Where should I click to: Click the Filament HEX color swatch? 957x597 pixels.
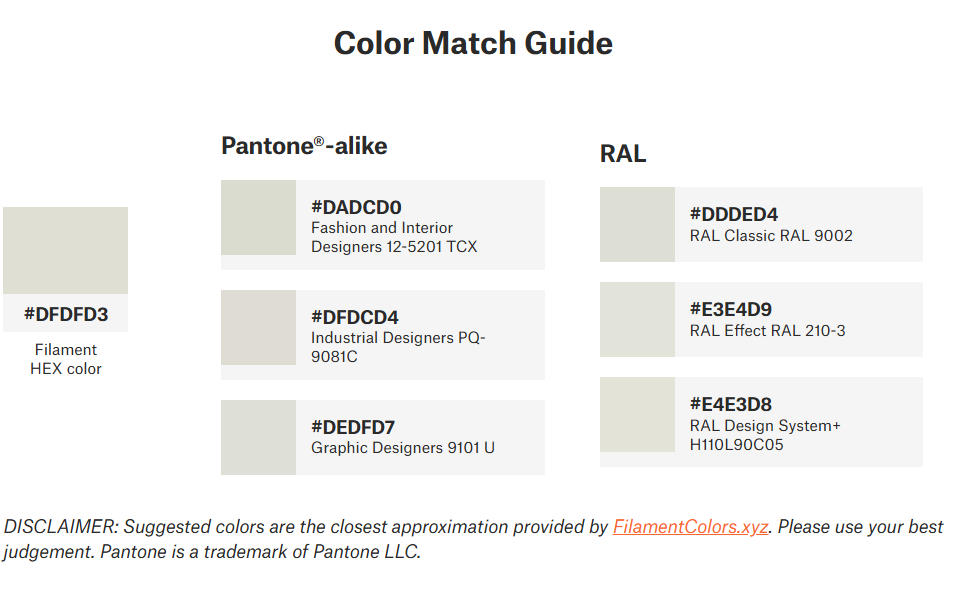[65, 250]
